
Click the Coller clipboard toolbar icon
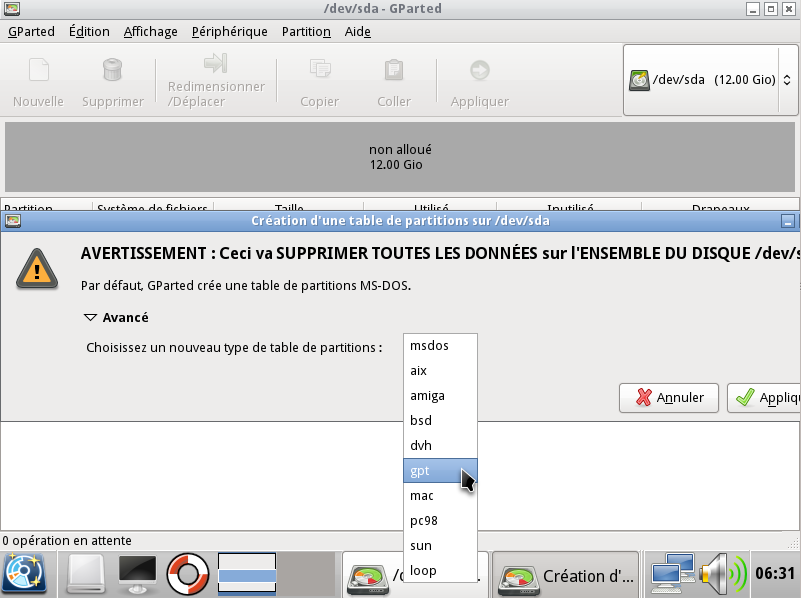point(394,70)
